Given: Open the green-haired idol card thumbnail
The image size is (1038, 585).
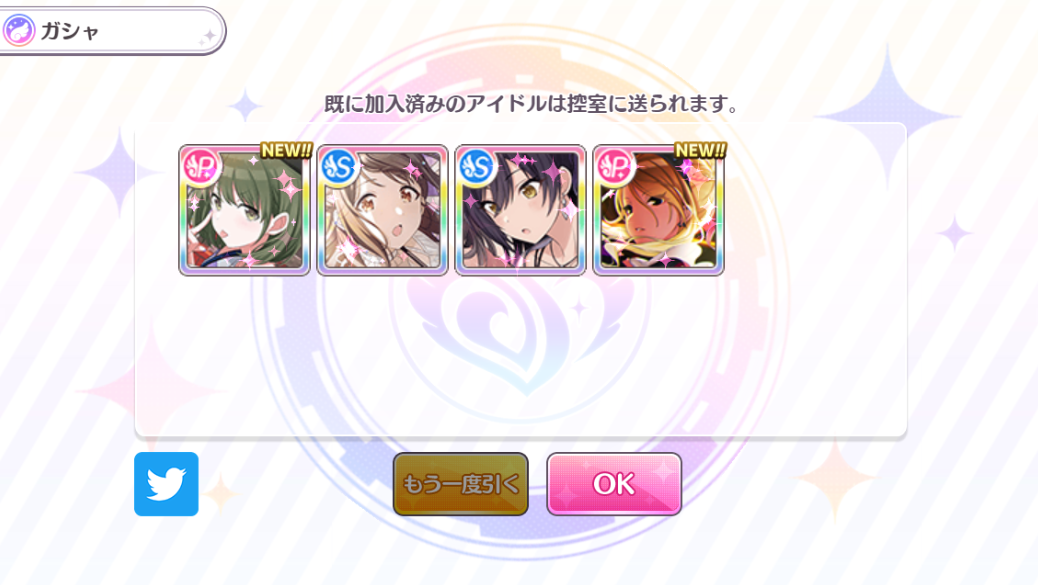Looking at the screenshot, I should [244, 210].
